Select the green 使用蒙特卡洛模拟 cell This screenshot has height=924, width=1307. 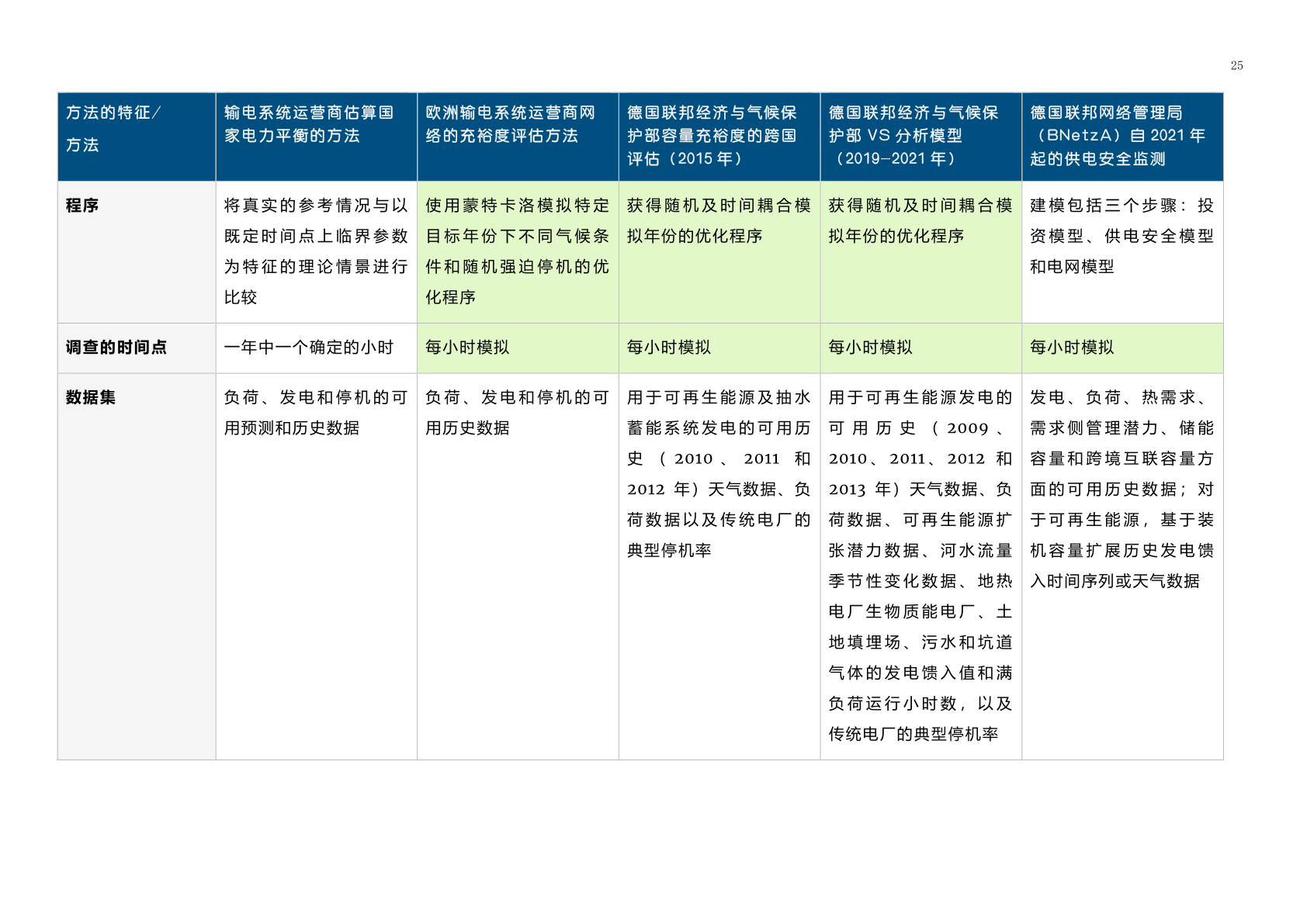[x=517, y=251]
